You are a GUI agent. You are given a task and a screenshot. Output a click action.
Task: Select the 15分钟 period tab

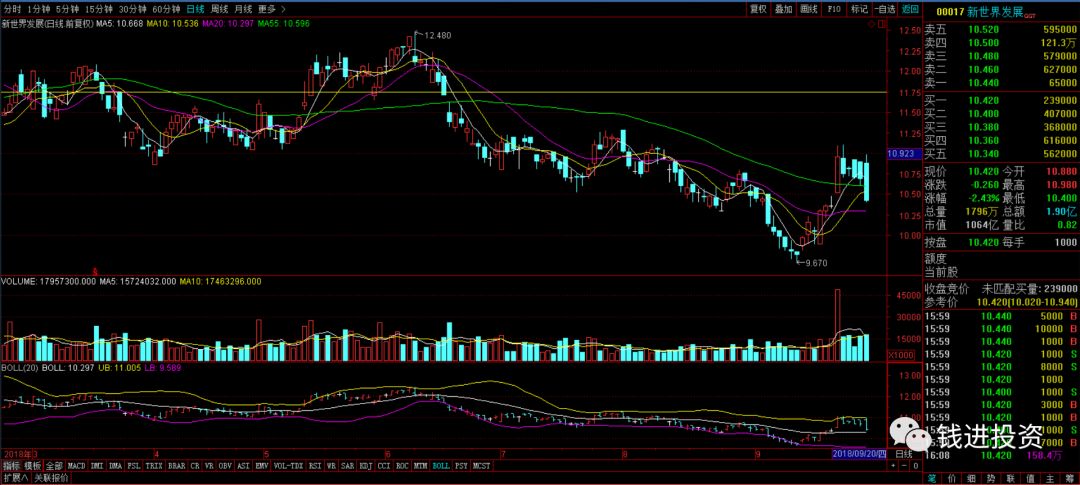(98, 9)
